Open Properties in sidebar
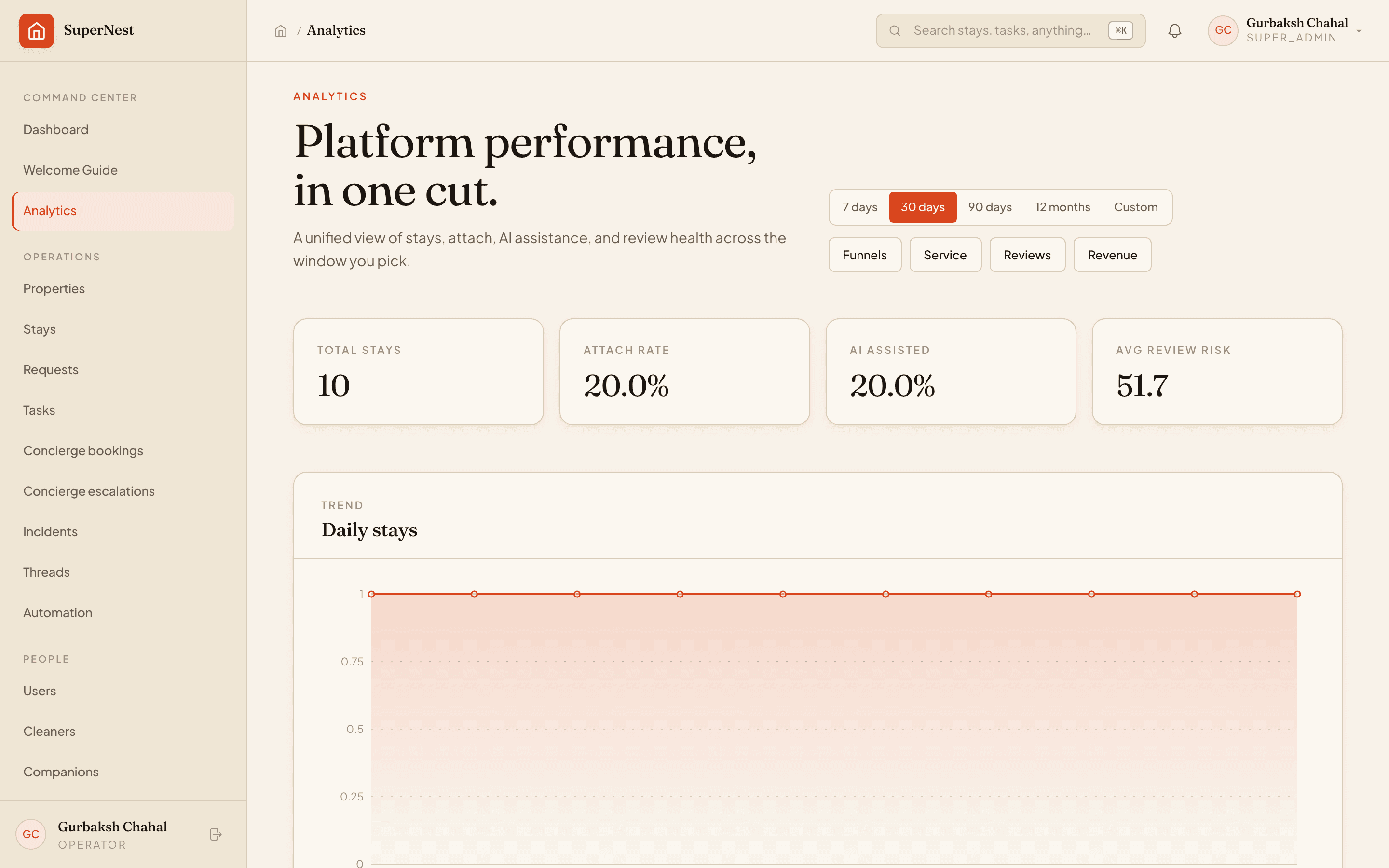This screenshot has width=1389, height=868. click(123, 289)
